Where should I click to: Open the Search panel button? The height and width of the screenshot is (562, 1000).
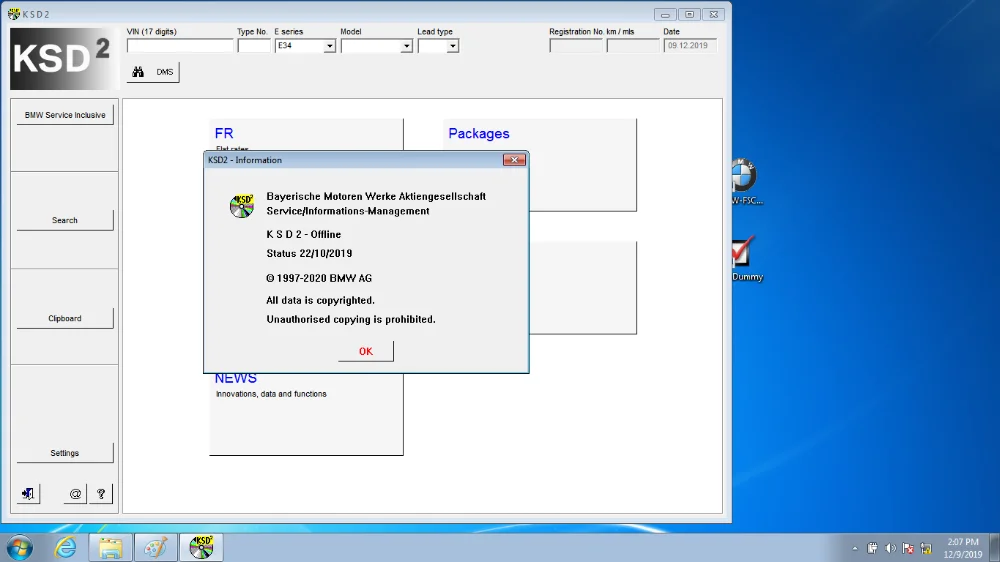click(65, 220)
